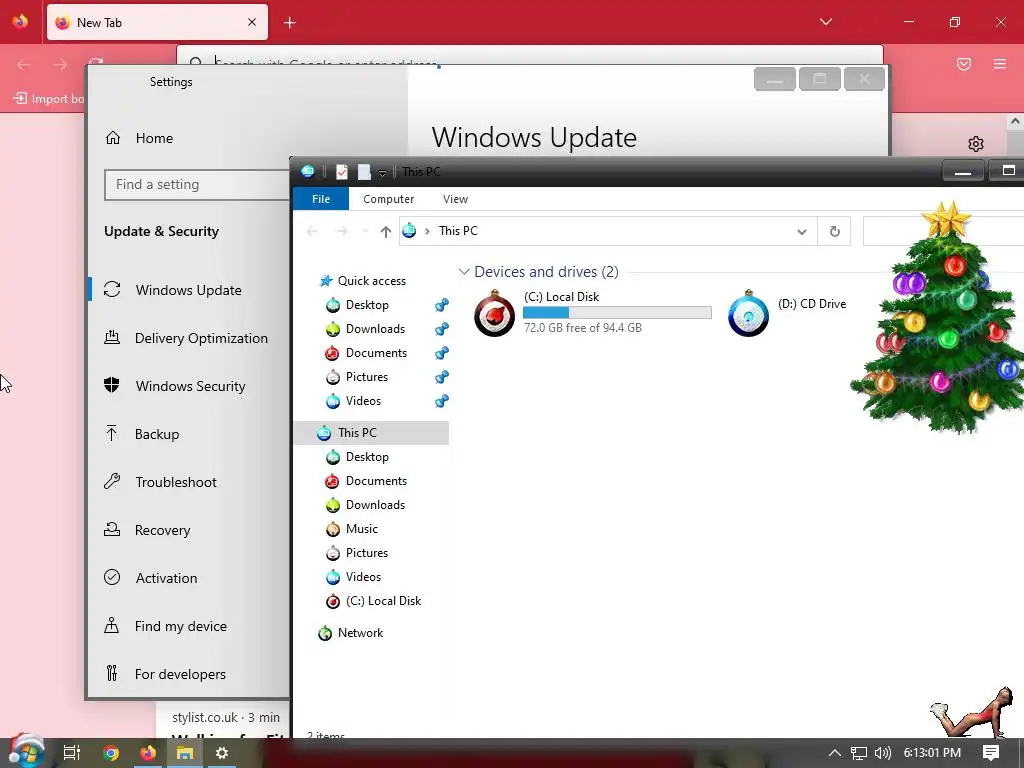The width and height of the screenshot is (1024, 768).
Task: Show hidden tray icons chevron
Action: point(834,753)
